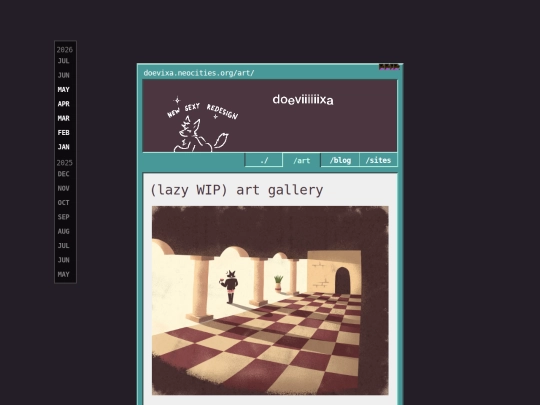Select NOV 2025 in timeline

[x=64, y=188]
